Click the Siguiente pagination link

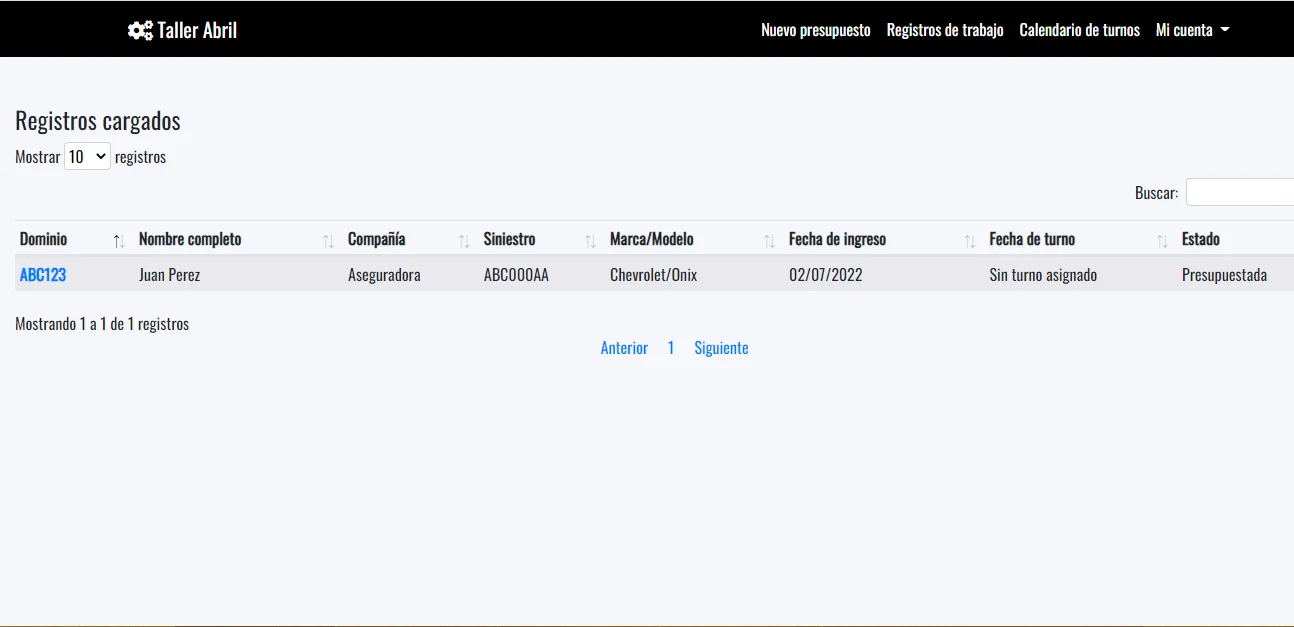pyautogui.click(x=721, y=348)
